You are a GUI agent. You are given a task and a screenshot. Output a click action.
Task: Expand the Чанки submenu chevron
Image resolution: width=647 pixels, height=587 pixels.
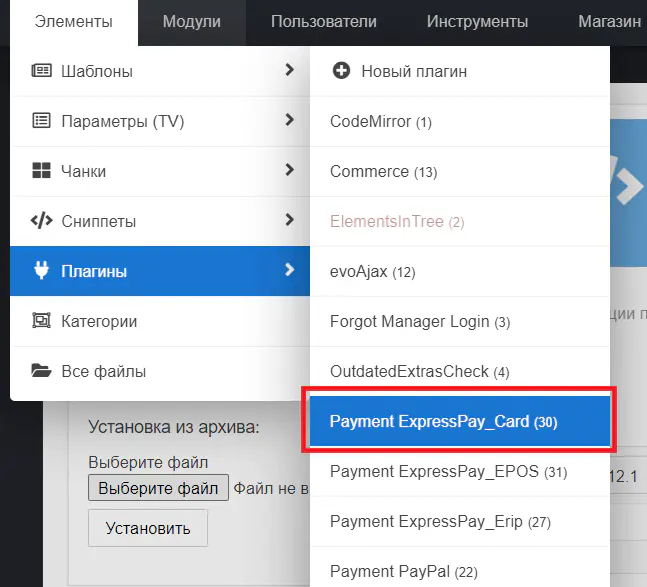(x=289, y=170)
